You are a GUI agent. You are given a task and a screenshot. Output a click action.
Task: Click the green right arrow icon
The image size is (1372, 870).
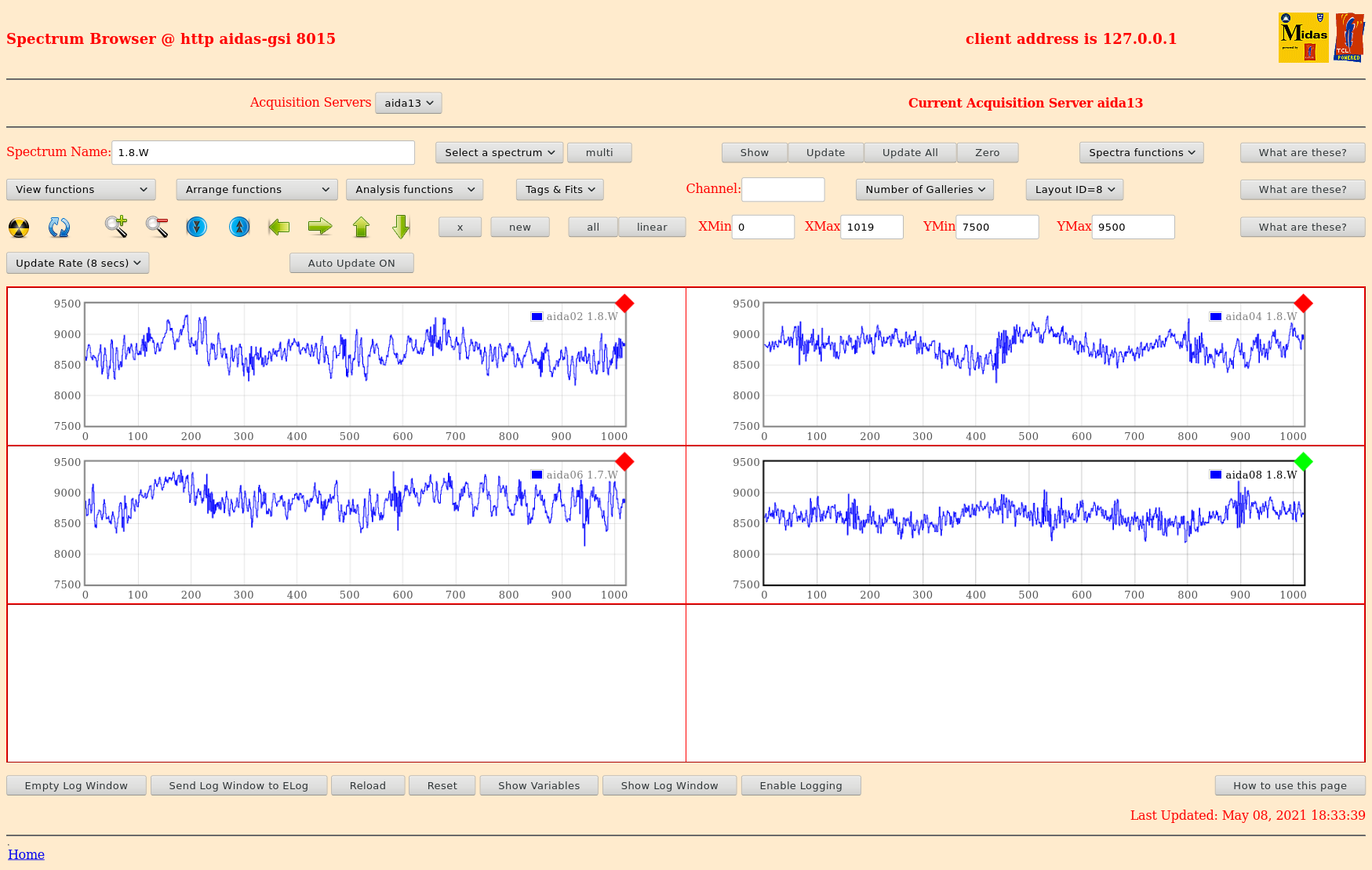click(x=320, y=228)
